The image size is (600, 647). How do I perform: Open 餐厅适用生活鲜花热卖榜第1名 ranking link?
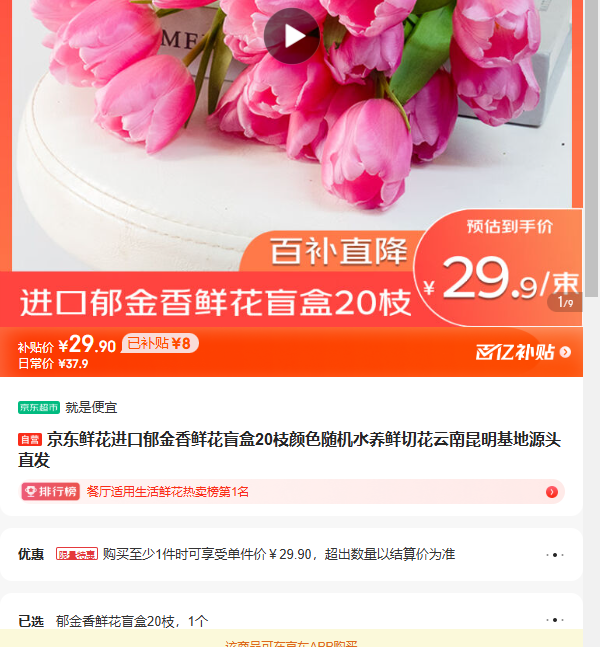coord(168,492)
